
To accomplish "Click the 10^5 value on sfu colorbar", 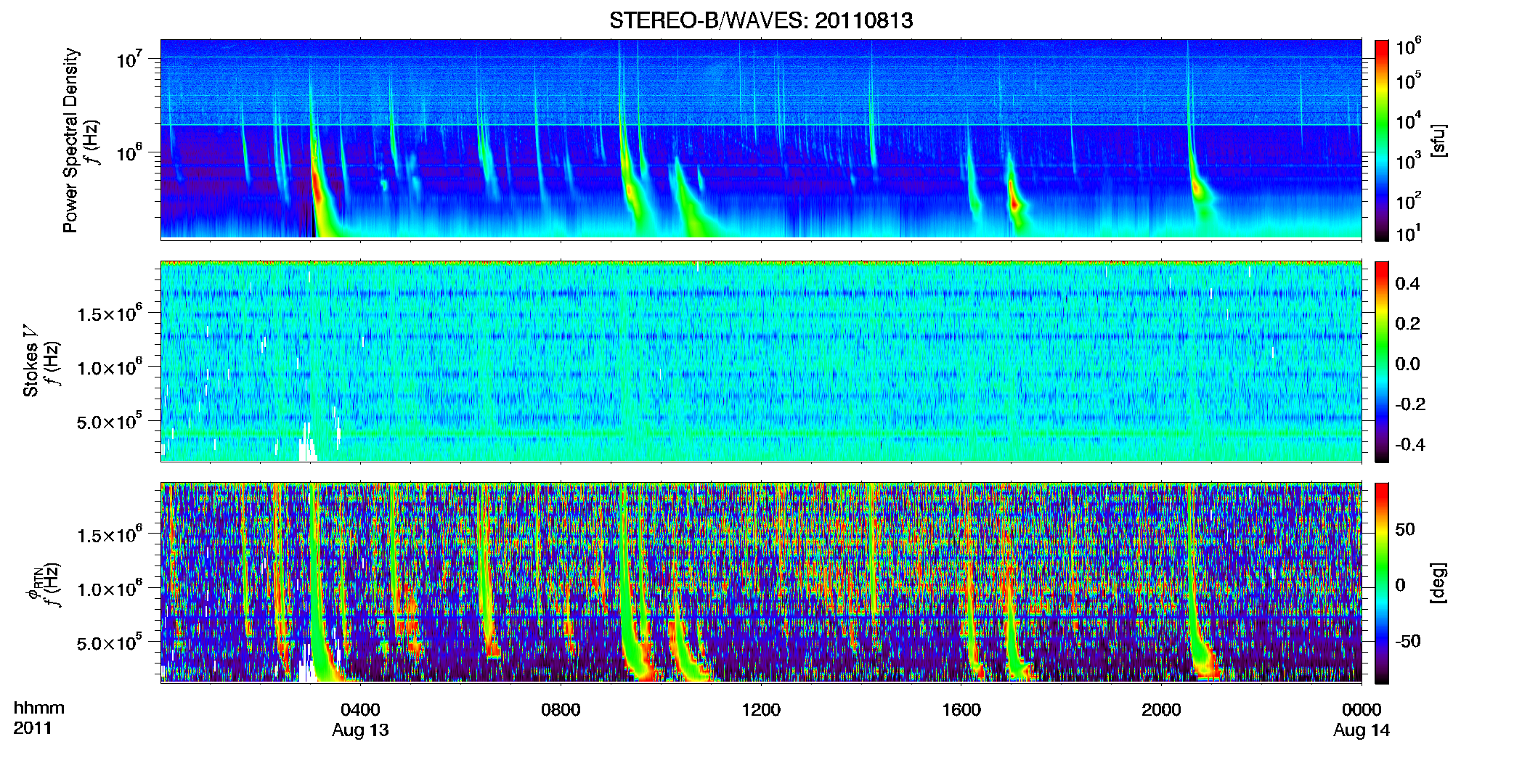I will pos(1409,81).
